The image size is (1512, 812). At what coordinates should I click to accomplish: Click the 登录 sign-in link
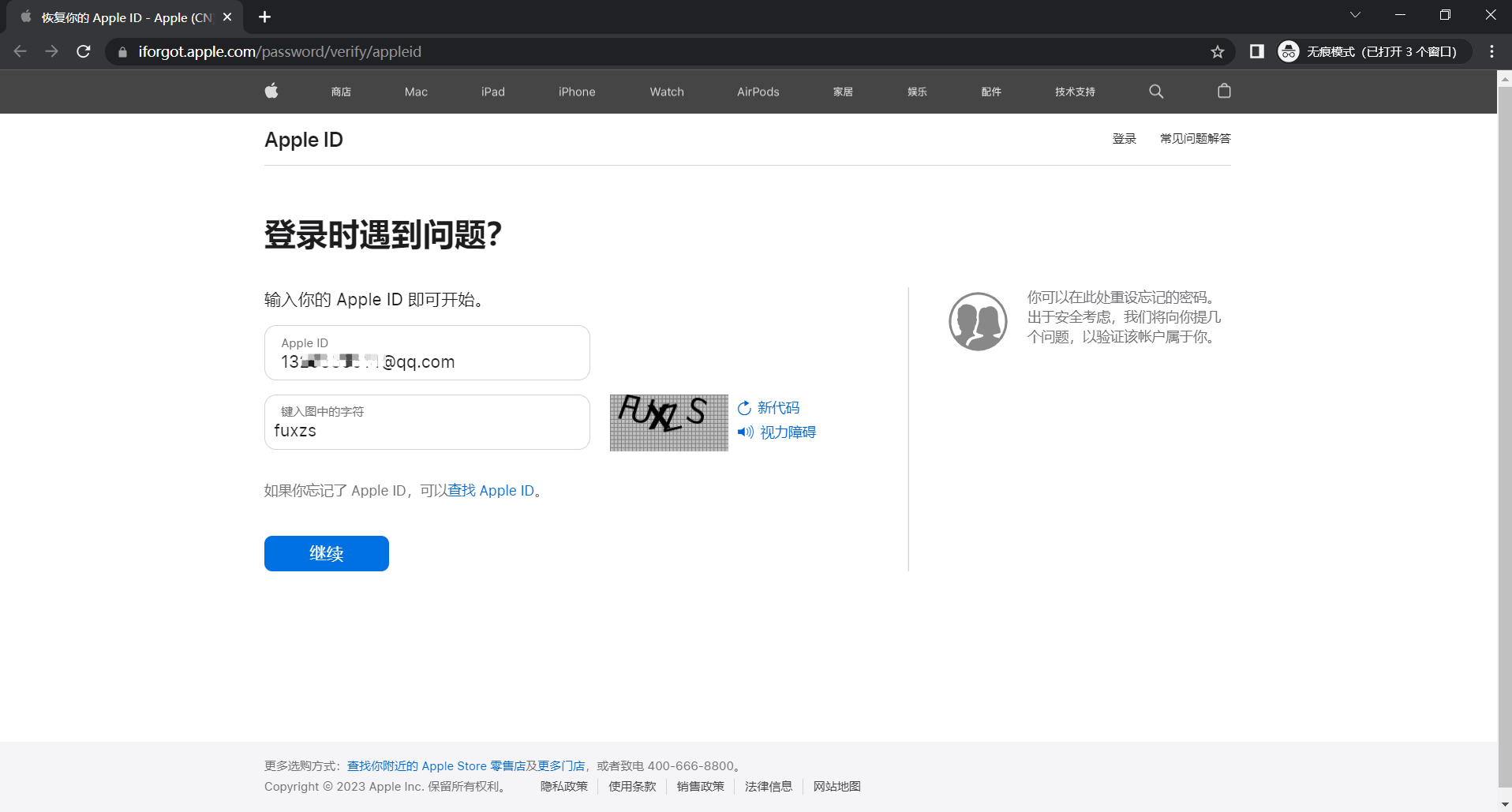(1125, 139)
